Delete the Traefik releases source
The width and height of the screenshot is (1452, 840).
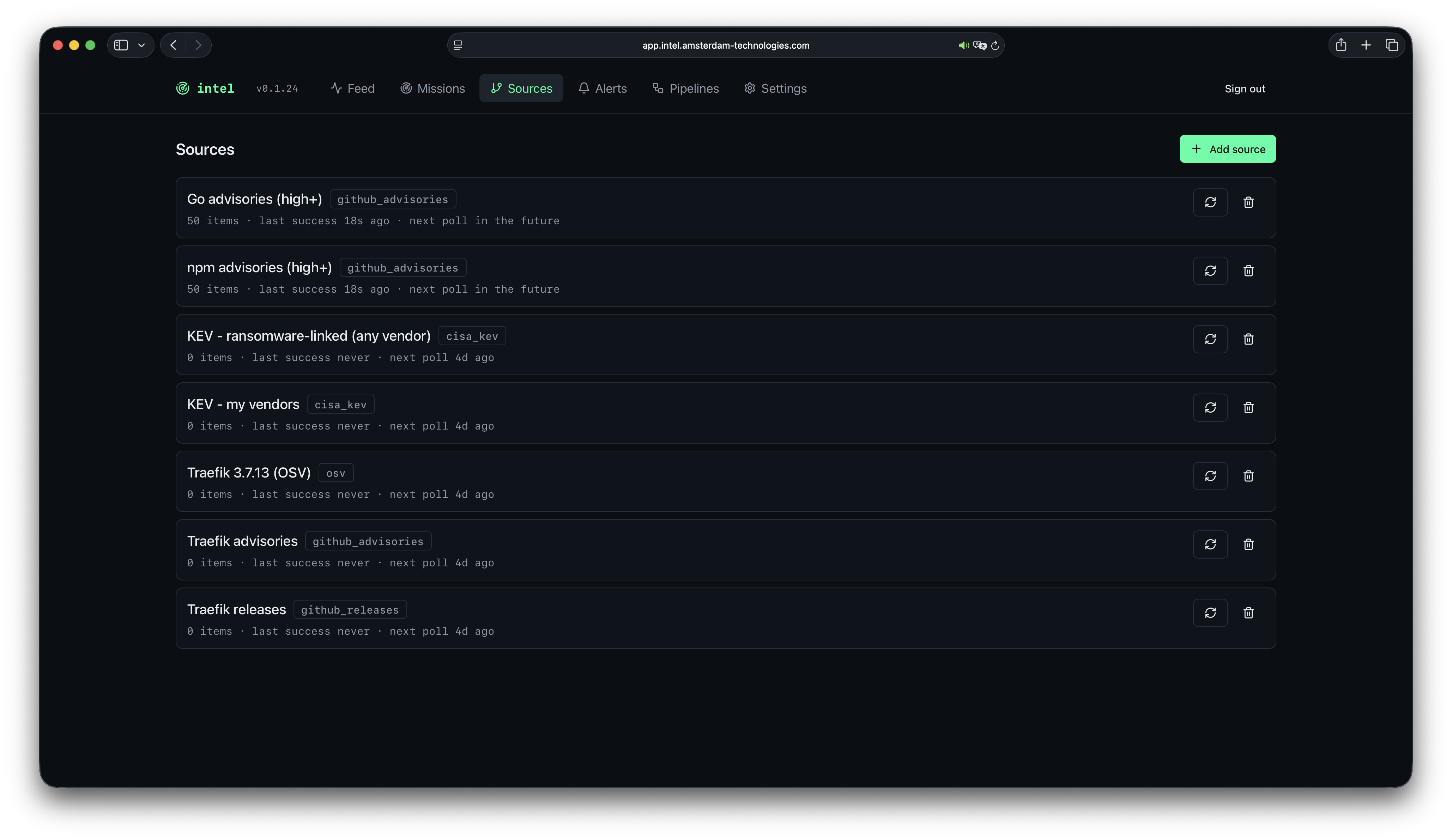click(x=1248, y=613)
